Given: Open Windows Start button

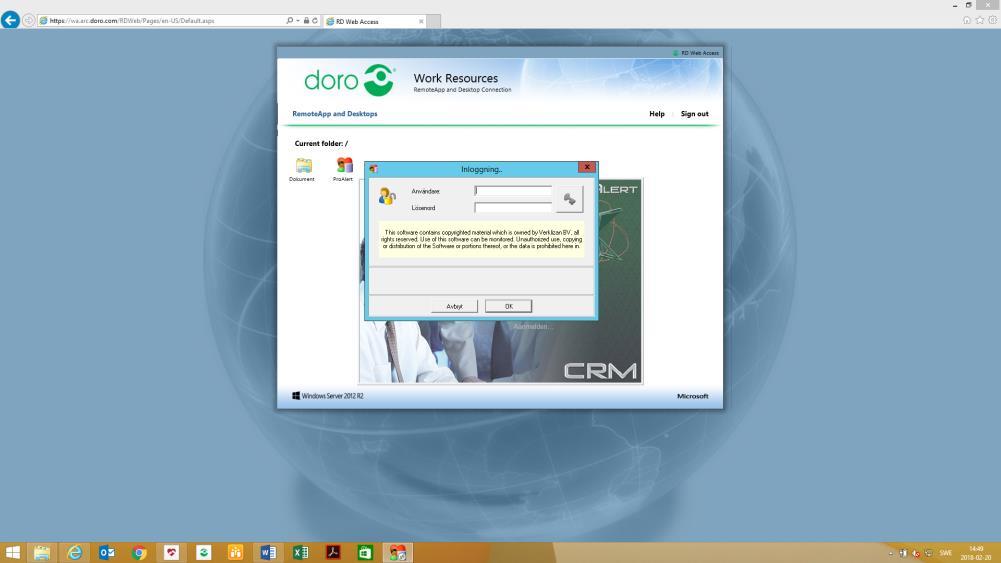Looking at the screenshot, I should (11, 552).
